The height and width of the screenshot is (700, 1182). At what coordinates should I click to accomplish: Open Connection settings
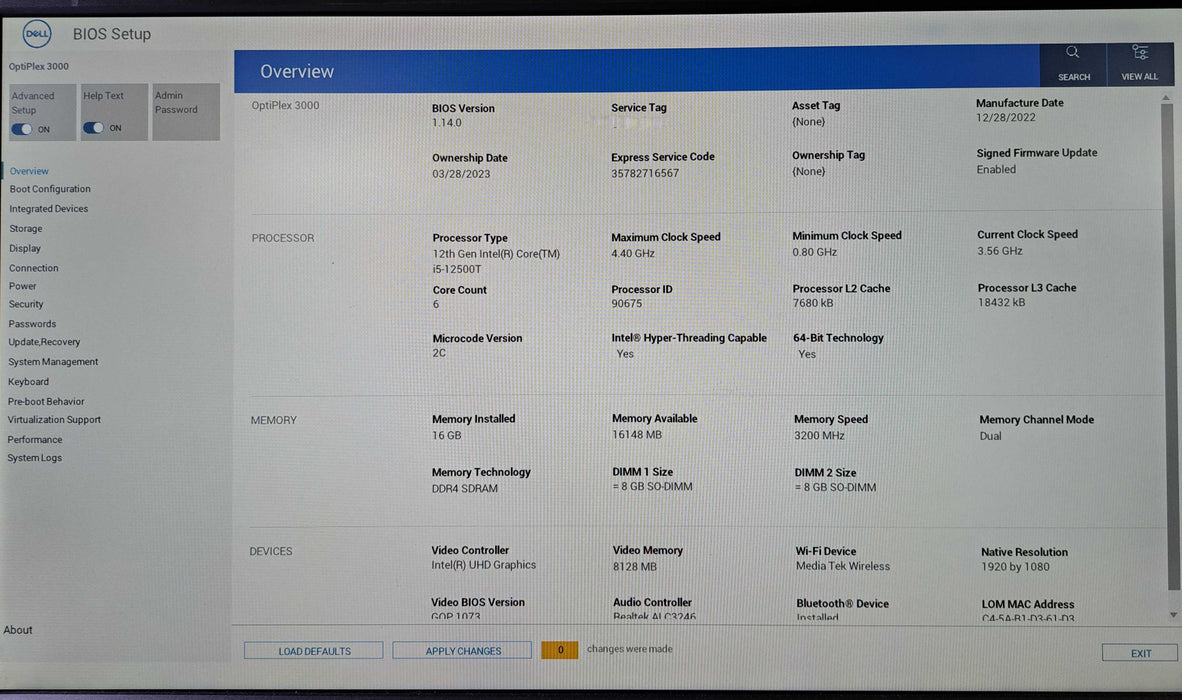(33, 268)
